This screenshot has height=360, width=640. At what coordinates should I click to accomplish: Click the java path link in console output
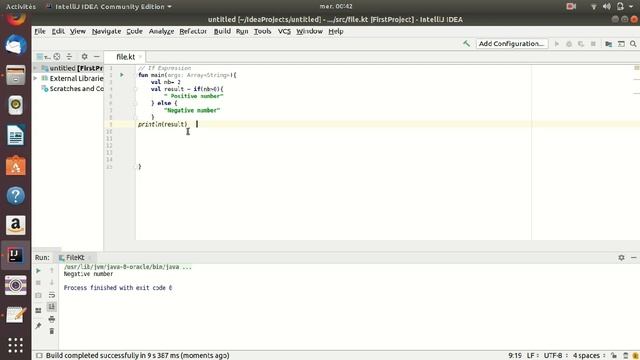127,267
